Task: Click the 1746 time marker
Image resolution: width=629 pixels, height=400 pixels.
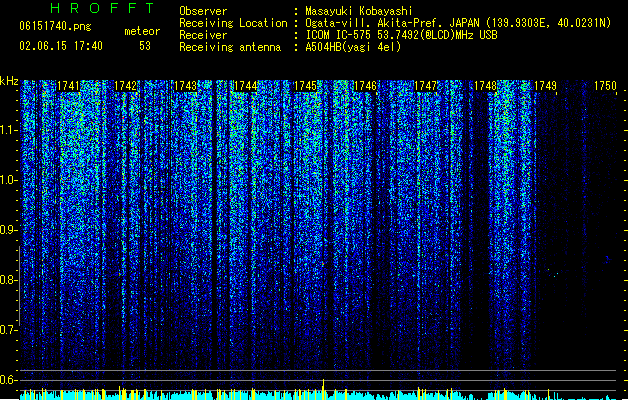Action: click(x=365, y=86)
